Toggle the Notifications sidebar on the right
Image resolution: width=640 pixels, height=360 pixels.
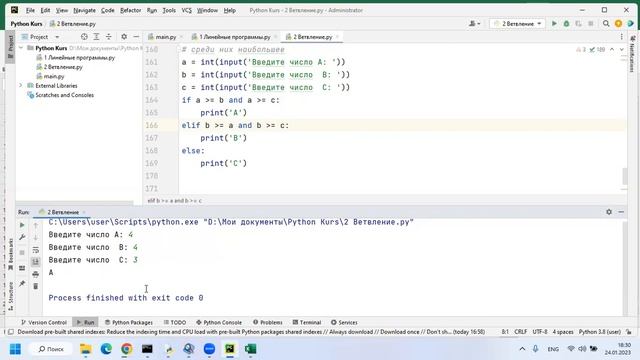point(633,53)
